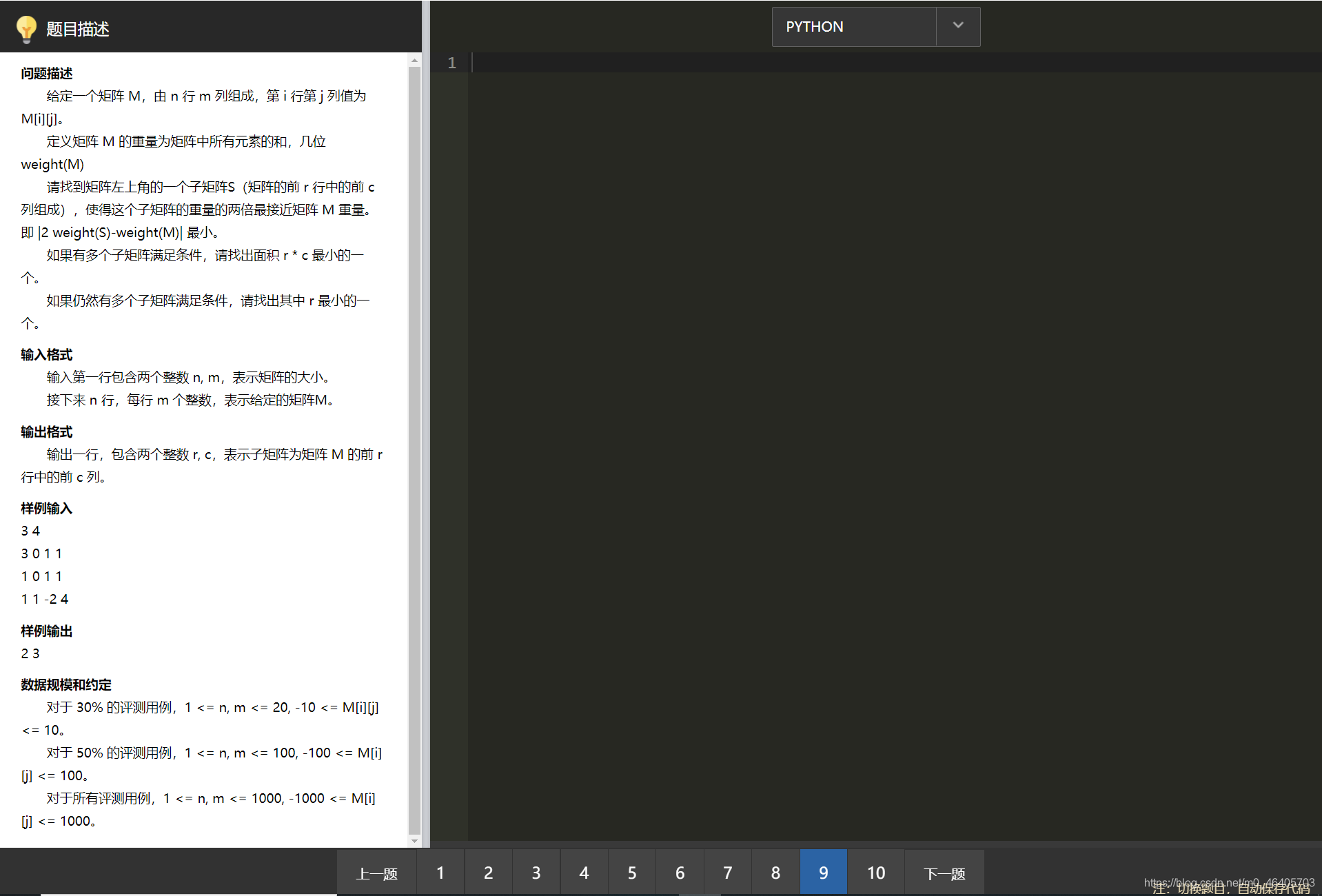
Task: Go to next question 下一题
Action: (944, 873)
